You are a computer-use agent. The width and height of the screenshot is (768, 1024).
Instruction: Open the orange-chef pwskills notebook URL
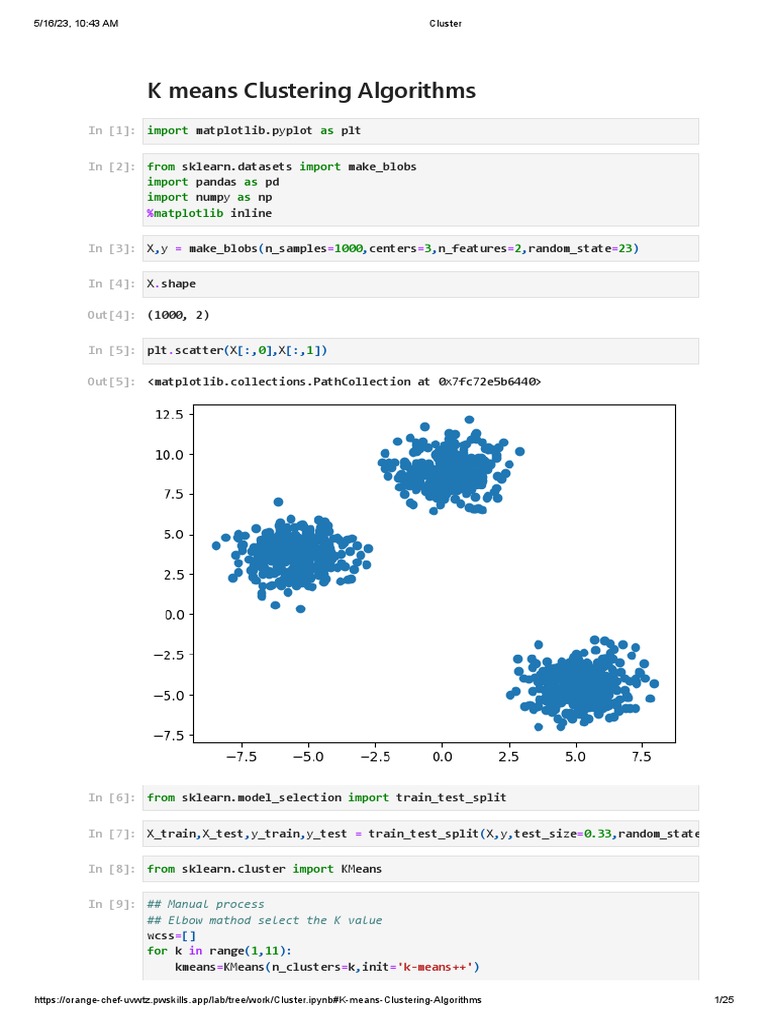[258, 1000]
